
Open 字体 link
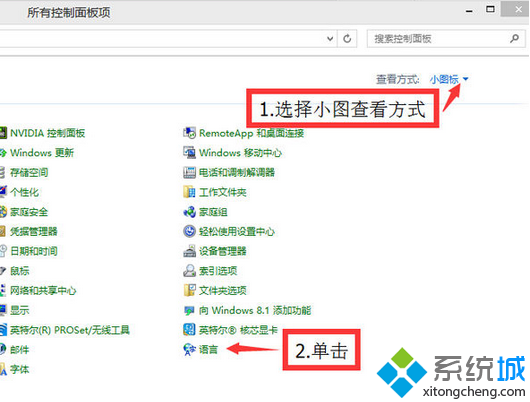point(20,369)
